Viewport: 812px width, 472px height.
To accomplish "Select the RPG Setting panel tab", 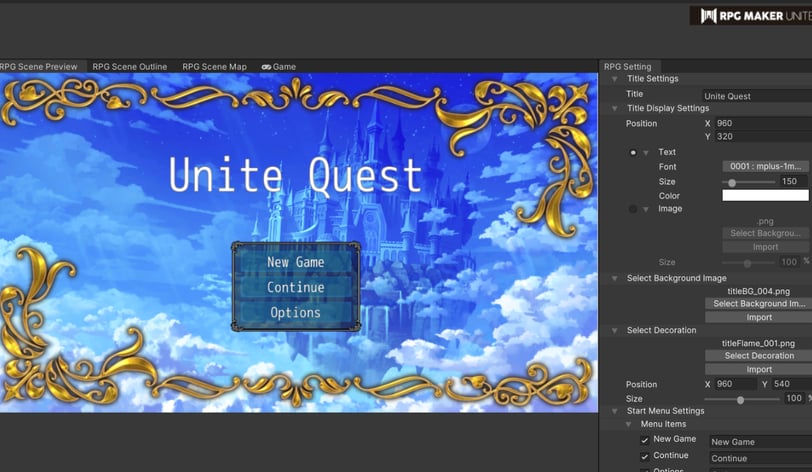I will pyautogui.click(x=627, y=67).
